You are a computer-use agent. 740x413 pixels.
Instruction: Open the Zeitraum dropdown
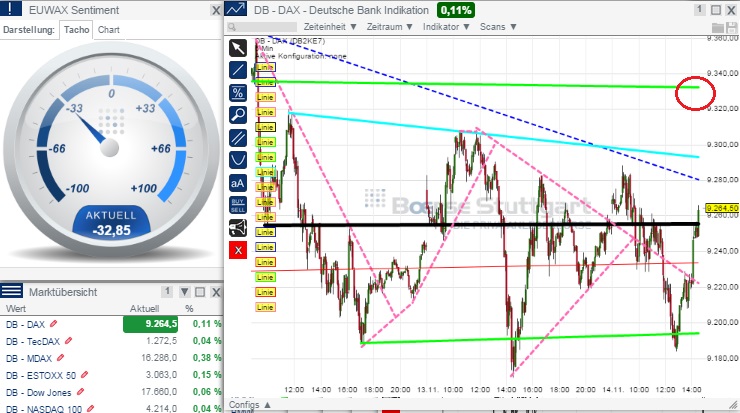[x=389, y=27]
